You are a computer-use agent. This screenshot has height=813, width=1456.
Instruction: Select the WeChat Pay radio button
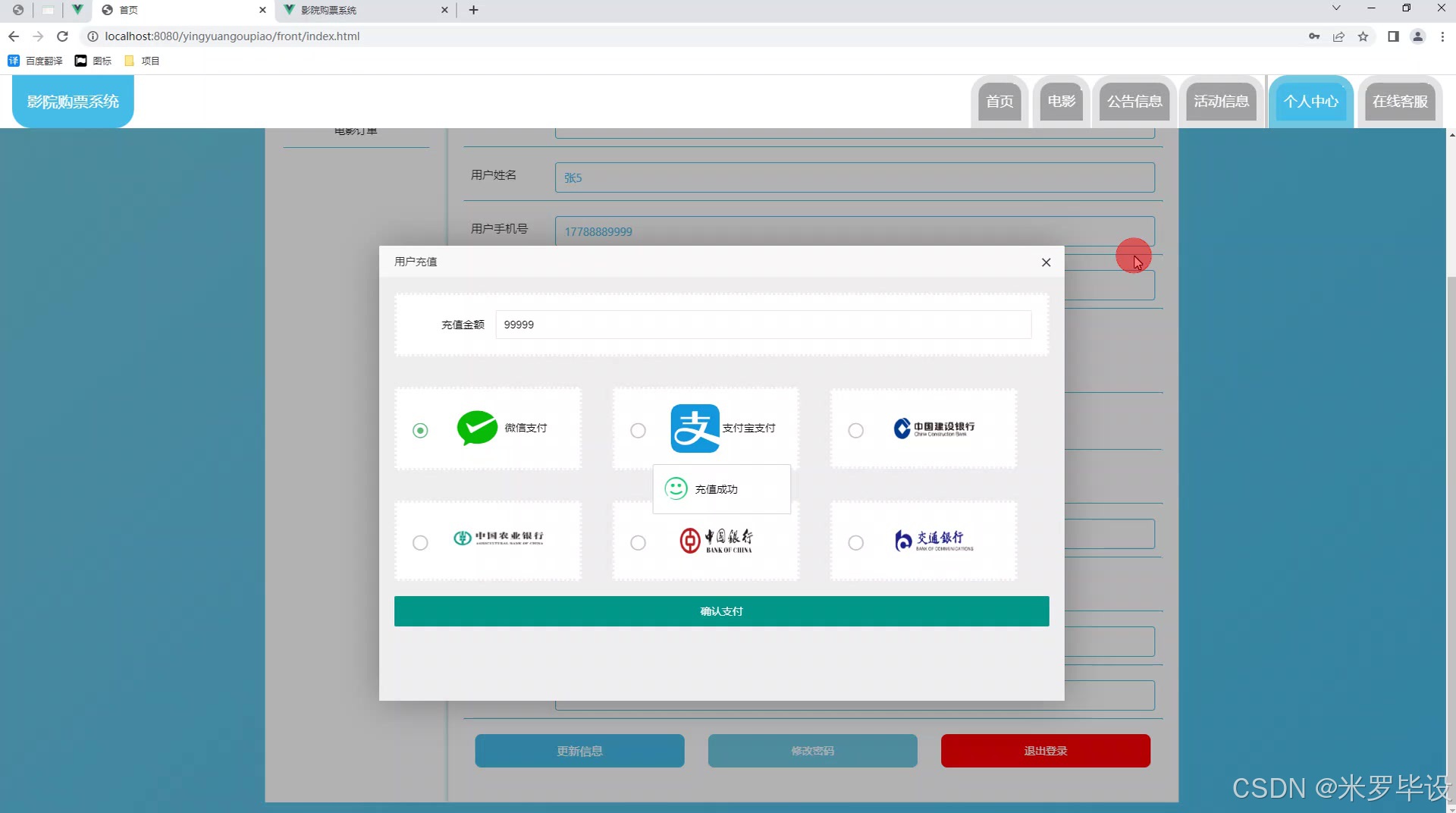pos(420,430)
